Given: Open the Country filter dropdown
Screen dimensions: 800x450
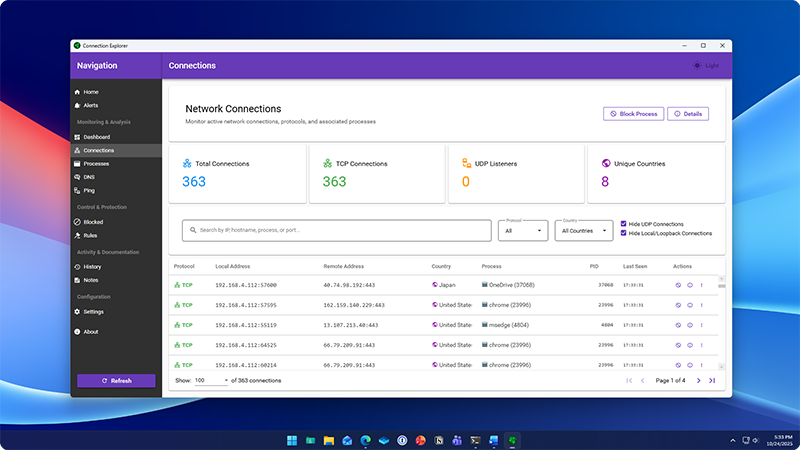Looking at the screenshot, I should pyautogui.click(x=584, y=231).
